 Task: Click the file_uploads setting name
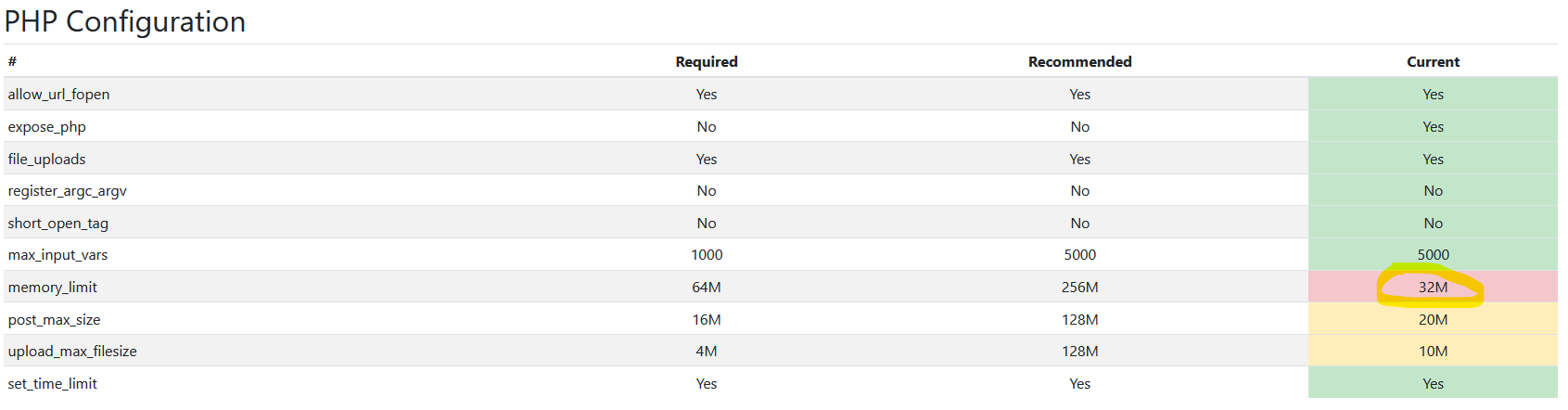tap(46, 160)
